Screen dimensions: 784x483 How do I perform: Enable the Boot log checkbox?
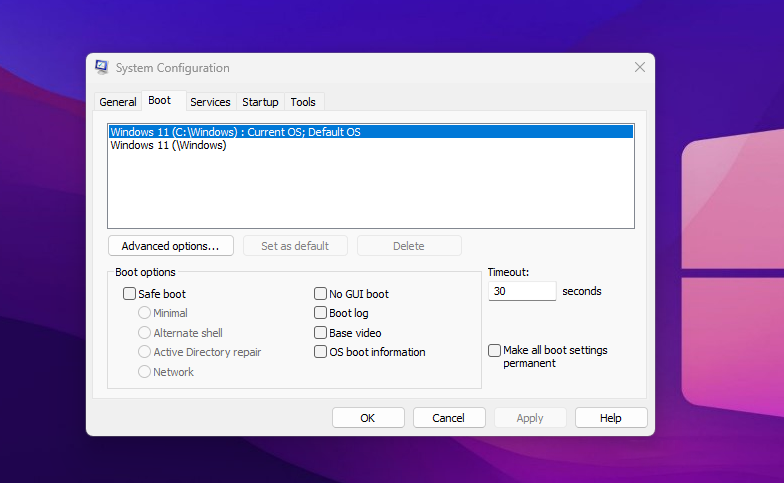[x=321, y=313]
